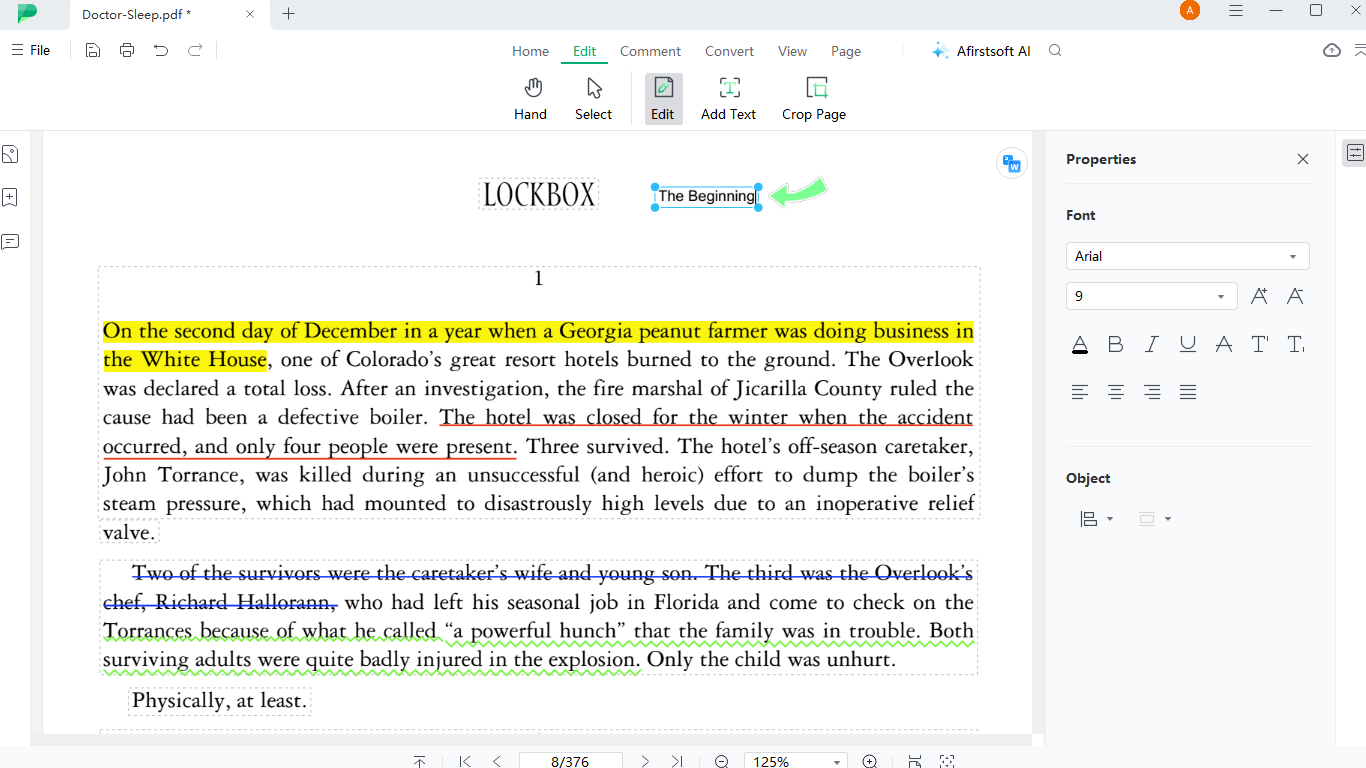This screenshot has width=1366, height=768.
Task: Toggle bold formatting
Action: (x=1116, y=344)
